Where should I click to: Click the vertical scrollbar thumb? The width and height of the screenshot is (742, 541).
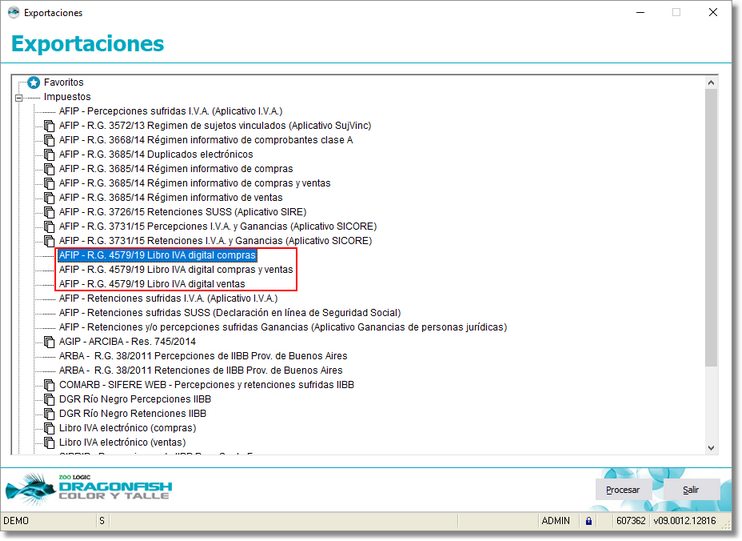click(711, 227)
